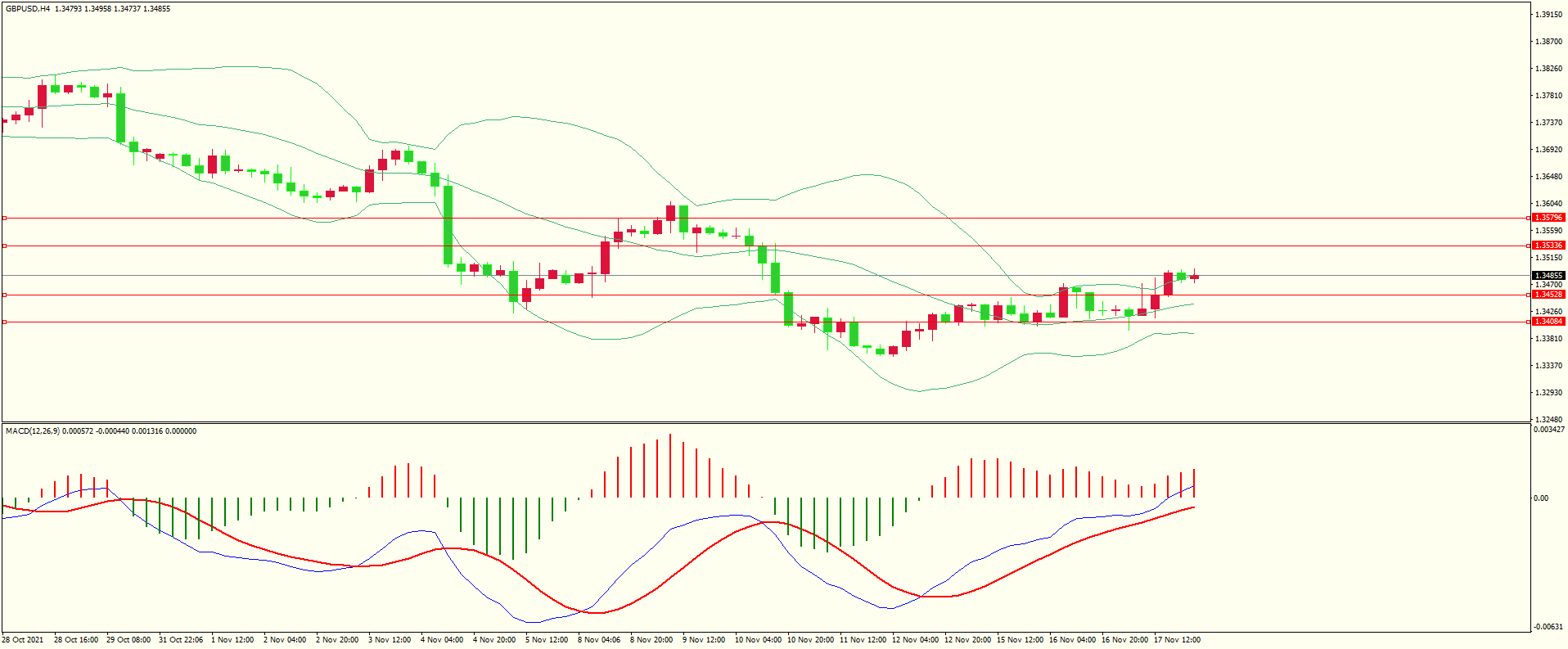Click the 28 Oct 2021 date label
The height and width of the screenshot is (649, 1568).
point(23,640)
